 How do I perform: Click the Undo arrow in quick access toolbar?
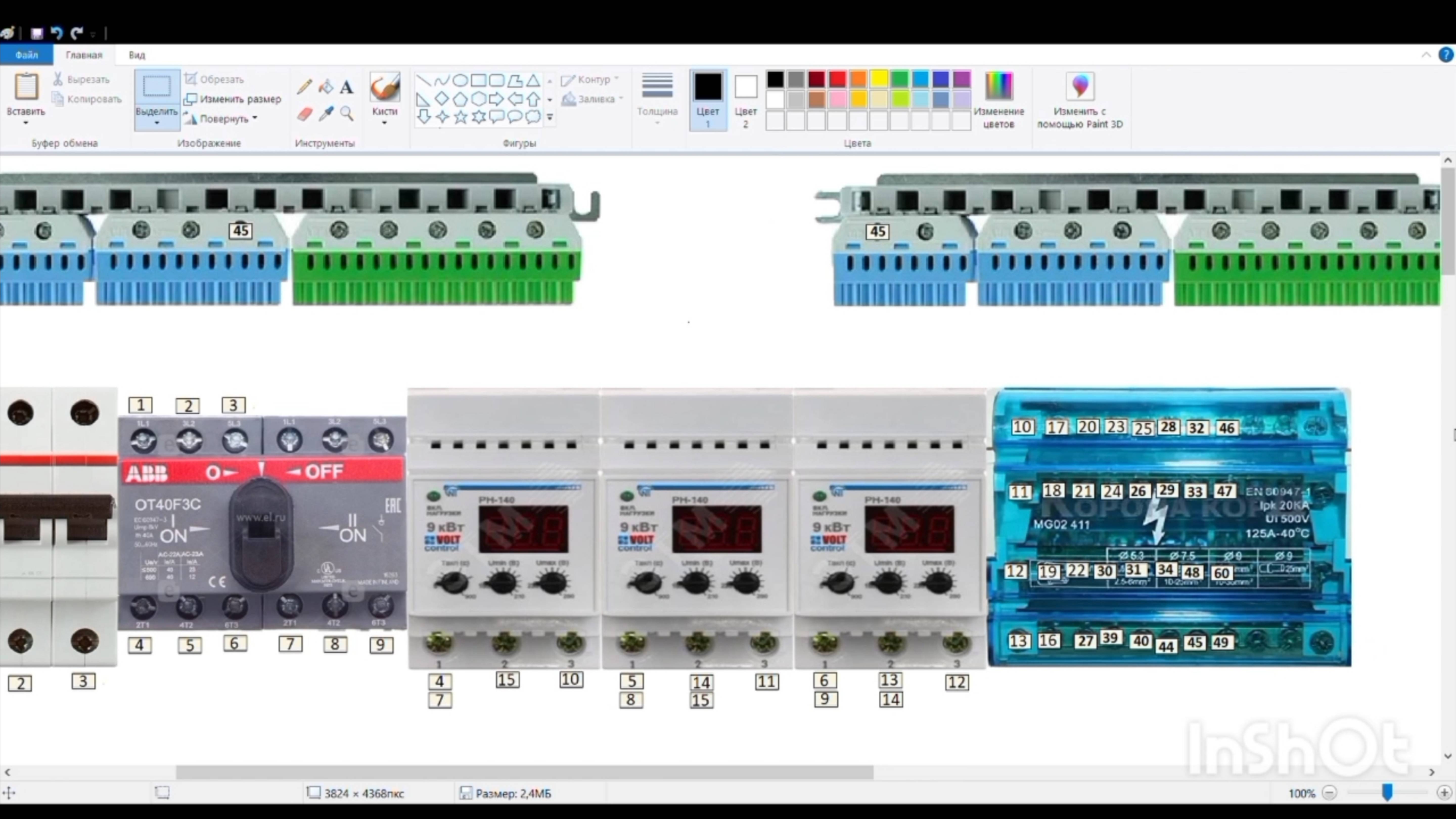[x=57, y=33]
